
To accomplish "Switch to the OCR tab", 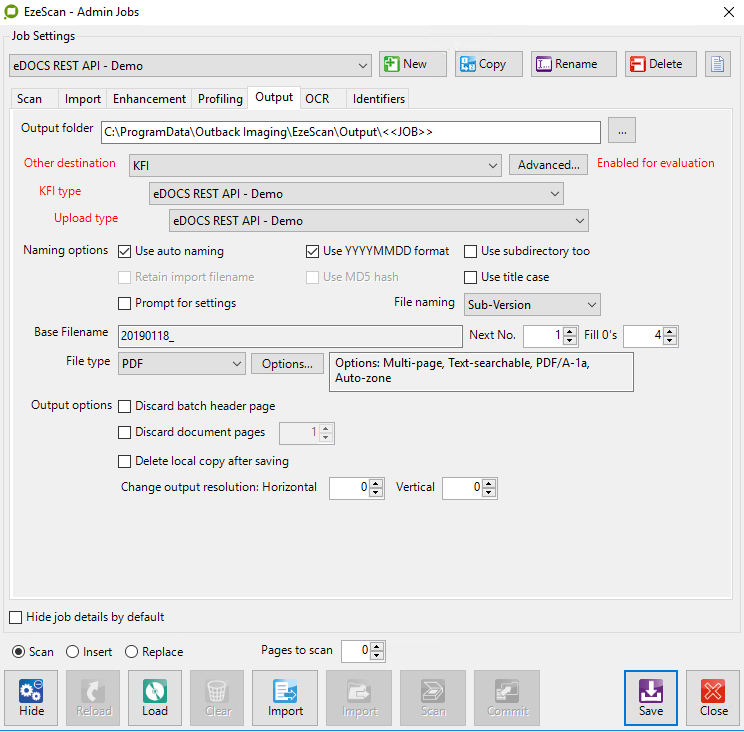I will click(x=317, y=98).
